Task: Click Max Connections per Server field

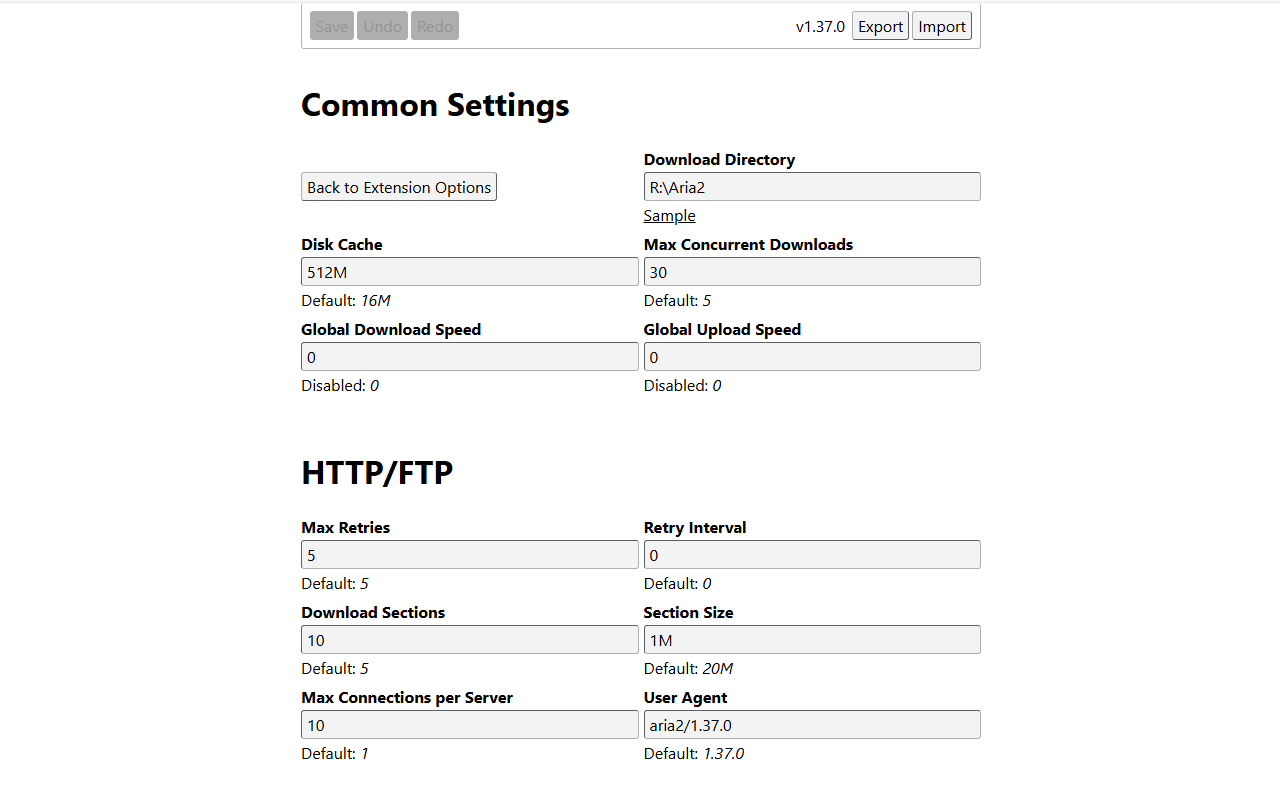Action: [x=469, y=725]
